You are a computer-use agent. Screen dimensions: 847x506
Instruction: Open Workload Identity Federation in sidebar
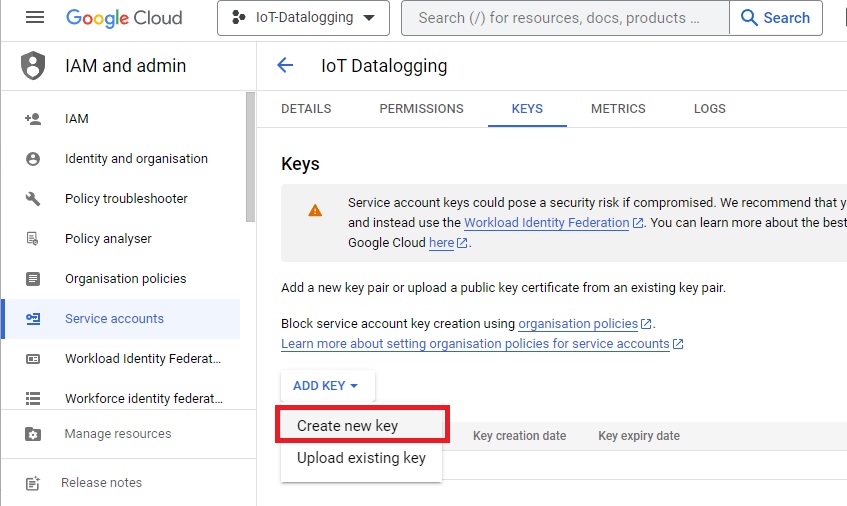(121, 359)
